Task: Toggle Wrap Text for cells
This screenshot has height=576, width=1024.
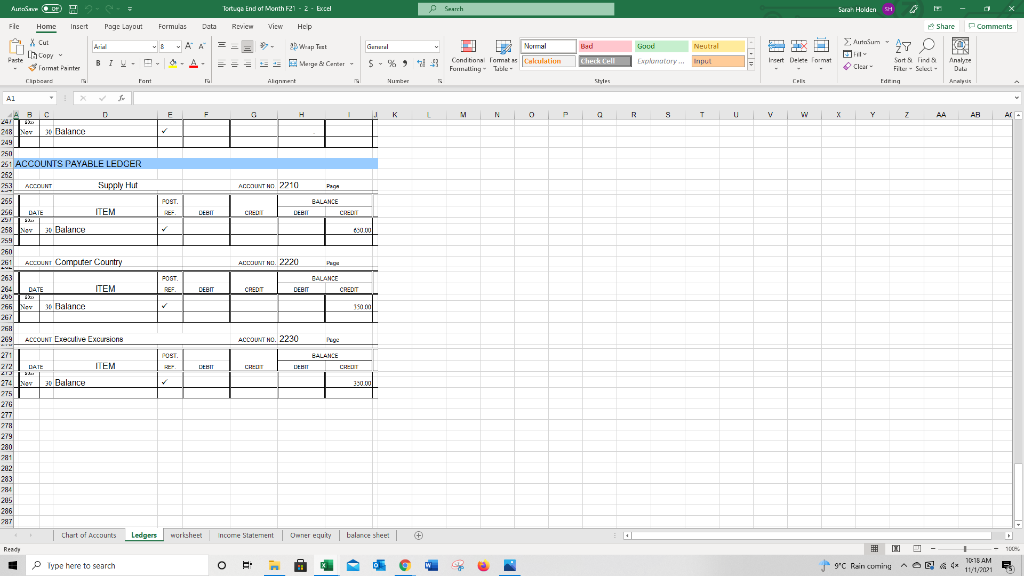Action: coord(308,46)
